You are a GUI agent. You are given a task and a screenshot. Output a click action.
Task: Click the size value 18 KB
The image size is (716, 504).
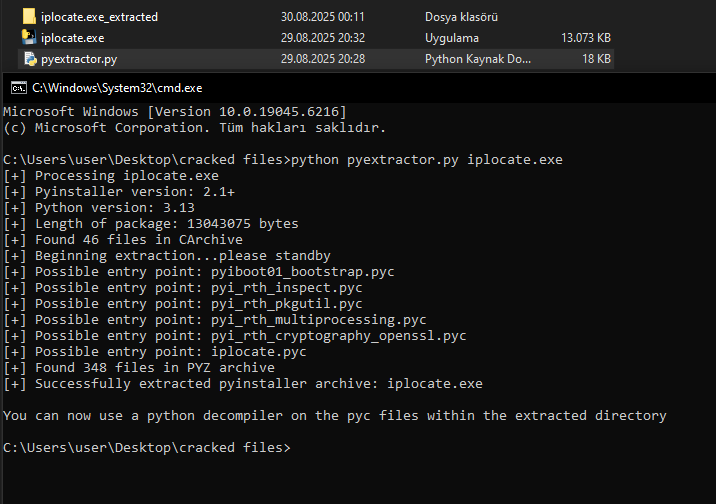tap(596, 59)
